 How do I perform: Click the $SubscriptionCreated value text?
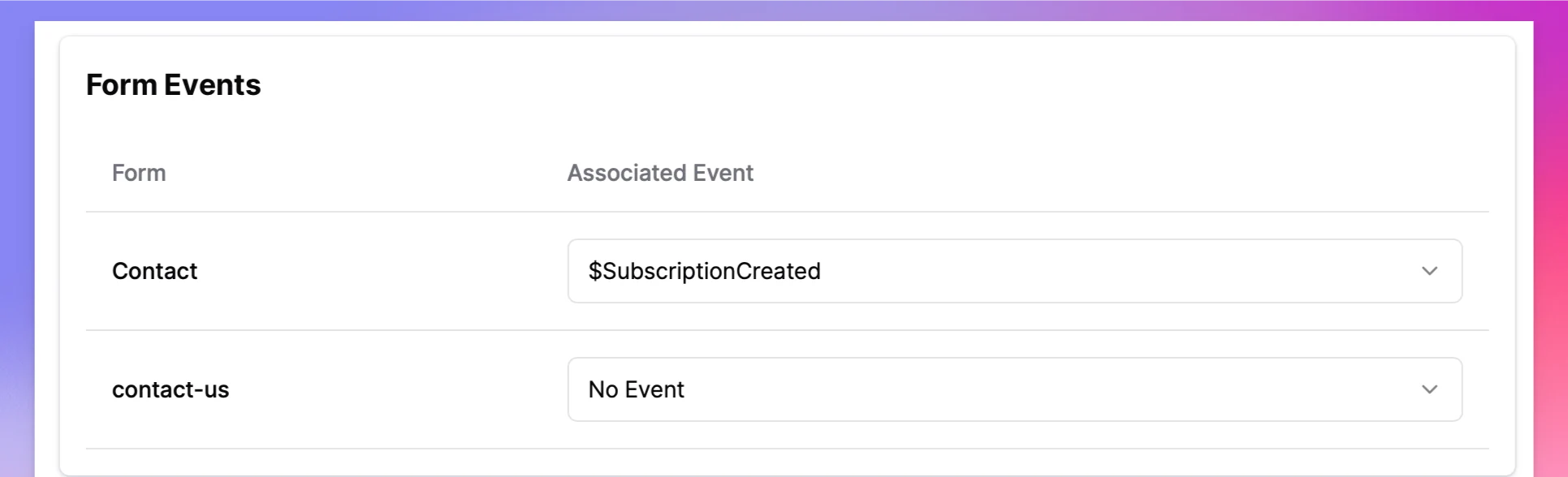[x=704, y=271]
